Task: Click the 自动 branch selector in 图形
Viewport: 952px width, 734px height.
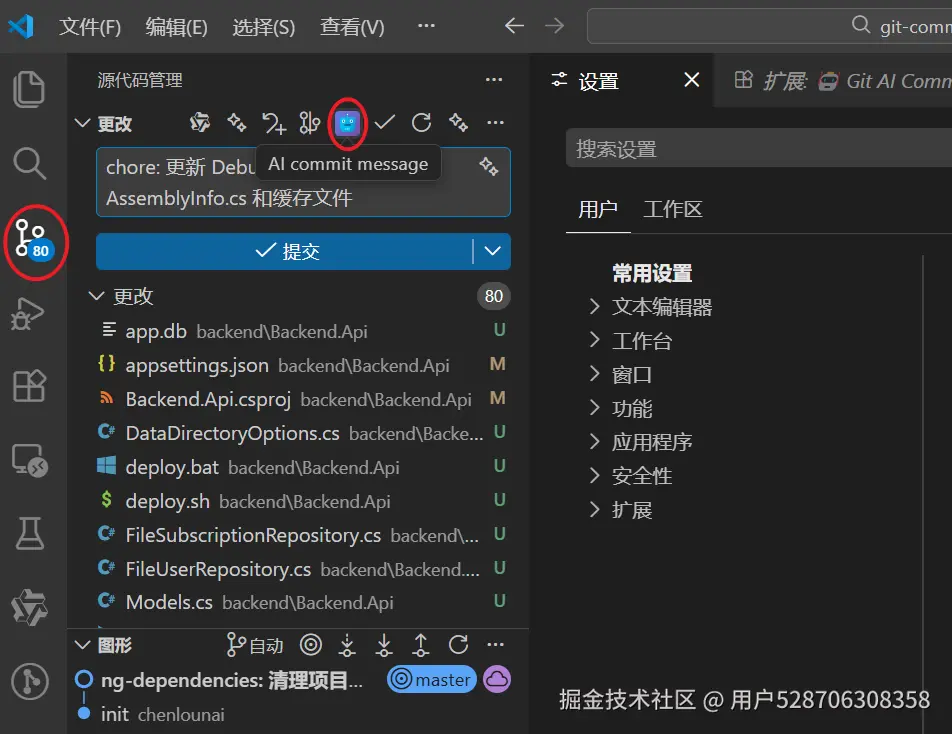Action: 255,645
